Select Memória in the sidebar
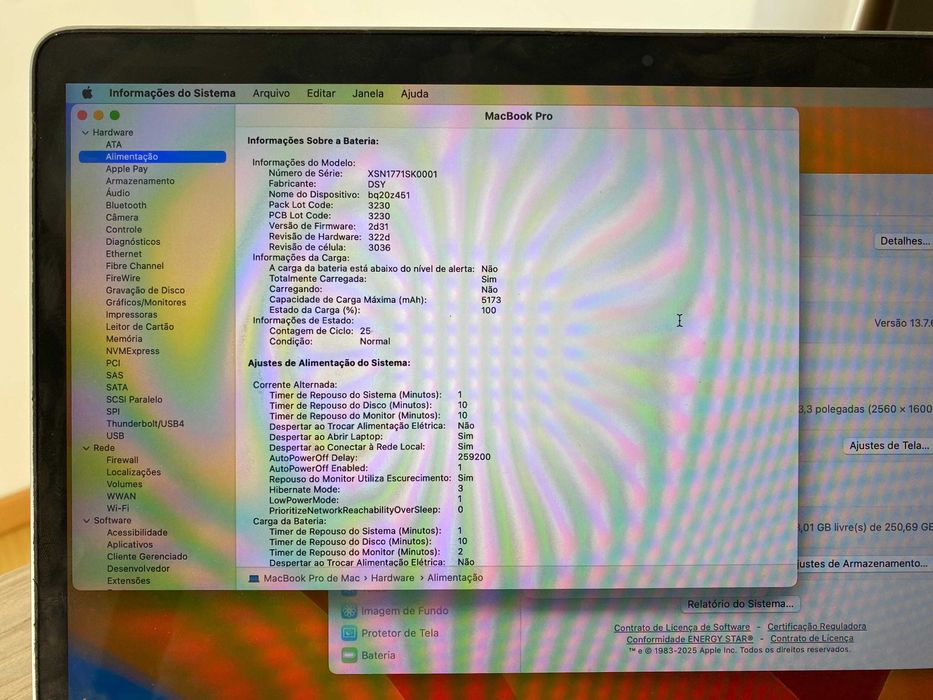This screenshot has height=700, width=933. (124, 339)
